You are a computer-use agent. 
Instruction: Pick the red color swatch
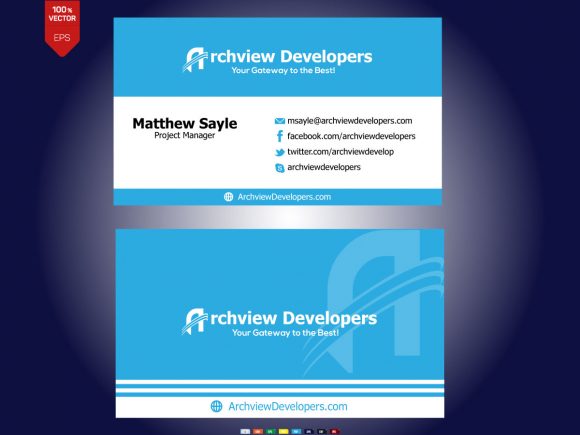(x=334, y=432)
